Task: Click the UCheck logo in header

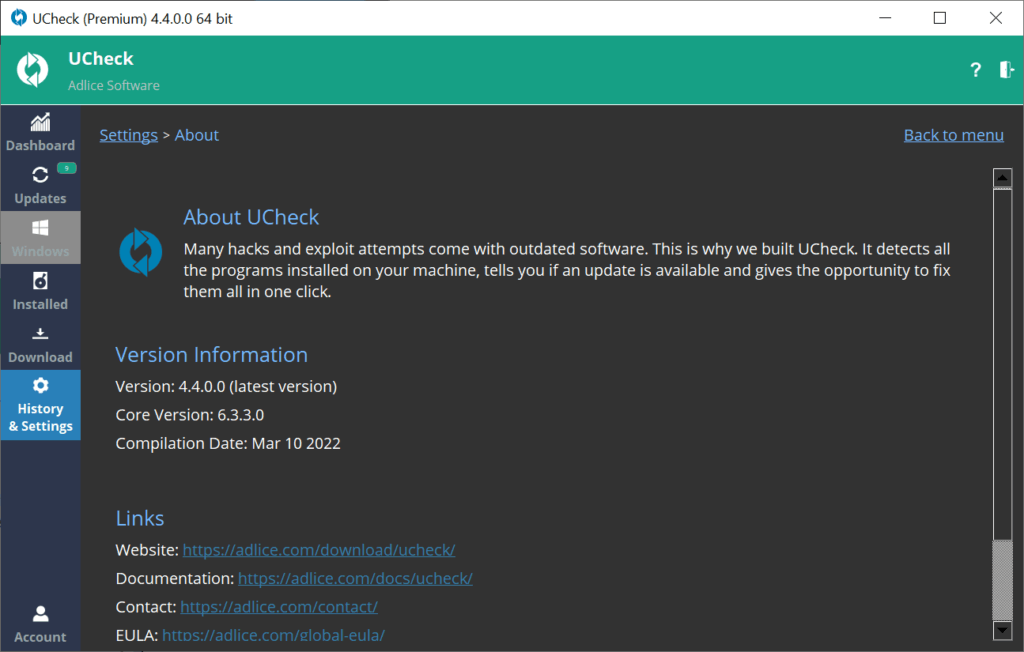Action: [33, 70]
